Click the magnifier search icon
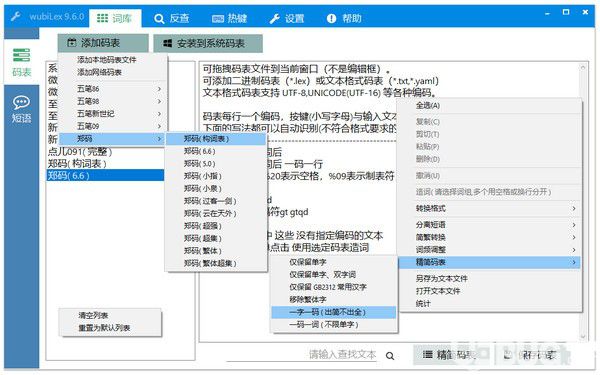 point(390,356)
